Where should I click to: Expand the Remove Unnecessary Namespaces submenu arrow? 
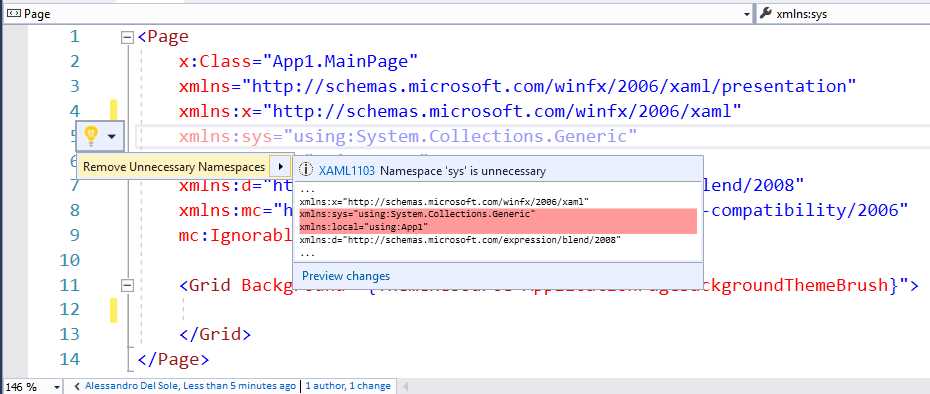click(281, 167)
